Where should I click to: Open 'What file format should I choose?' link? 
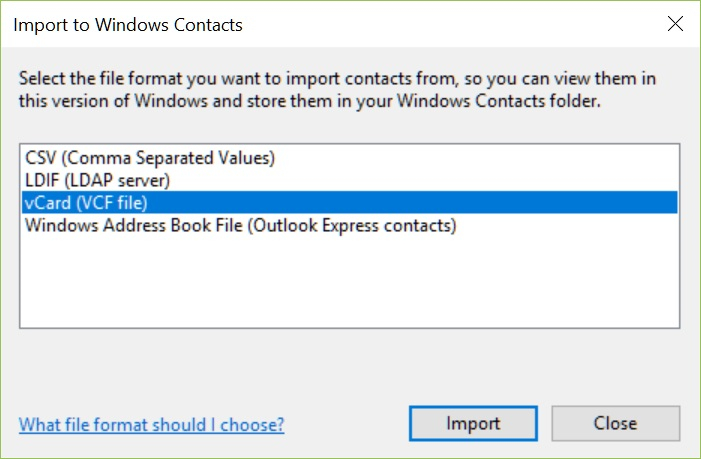151,425
